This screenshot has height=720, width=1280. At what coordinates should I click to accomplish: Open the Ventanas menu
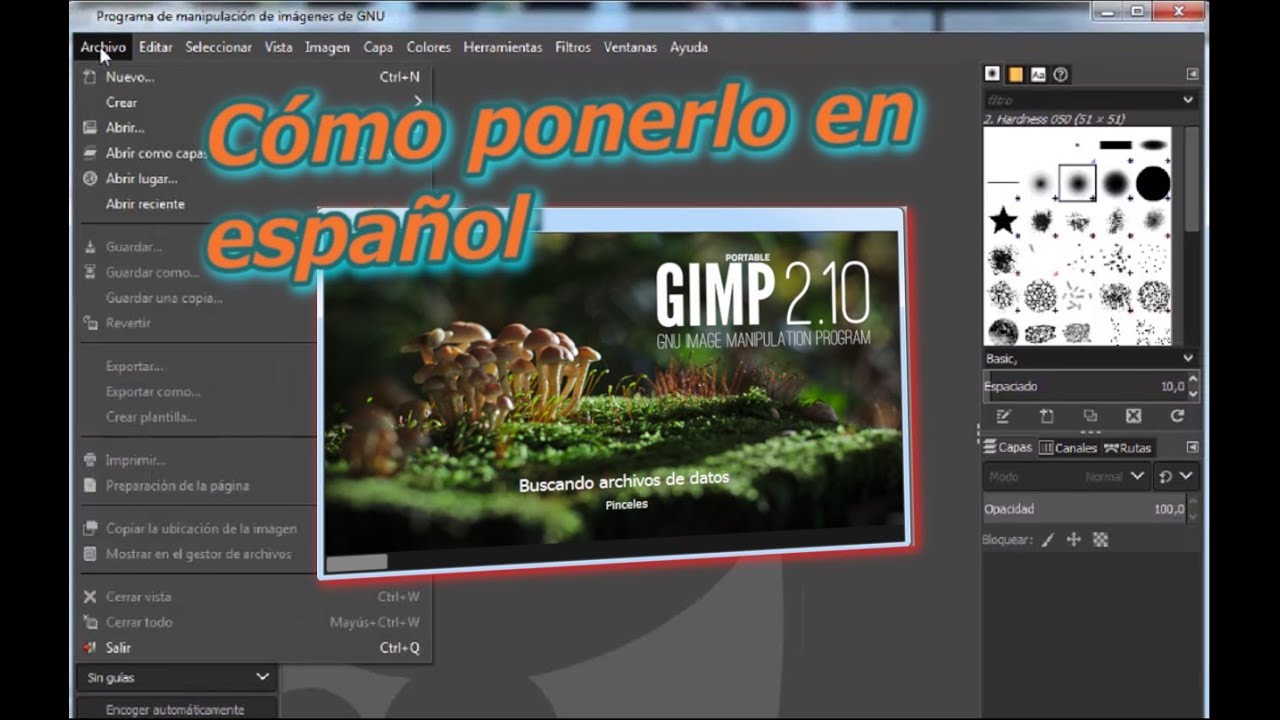pos(630,47)
